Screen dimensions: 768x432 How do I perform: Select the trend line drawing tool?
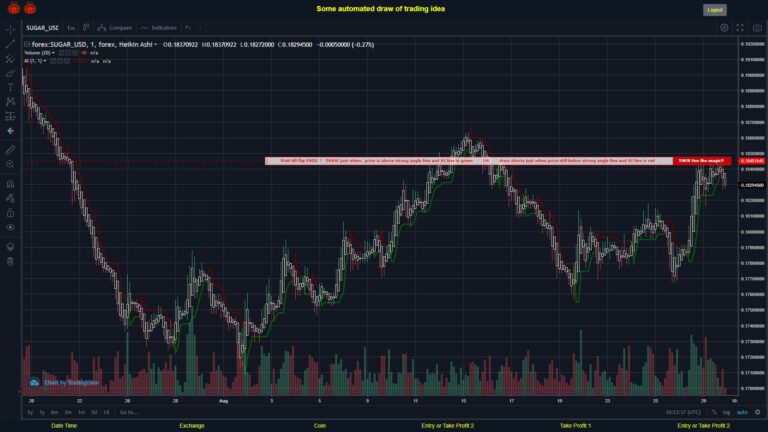click(x=10, y=44)
